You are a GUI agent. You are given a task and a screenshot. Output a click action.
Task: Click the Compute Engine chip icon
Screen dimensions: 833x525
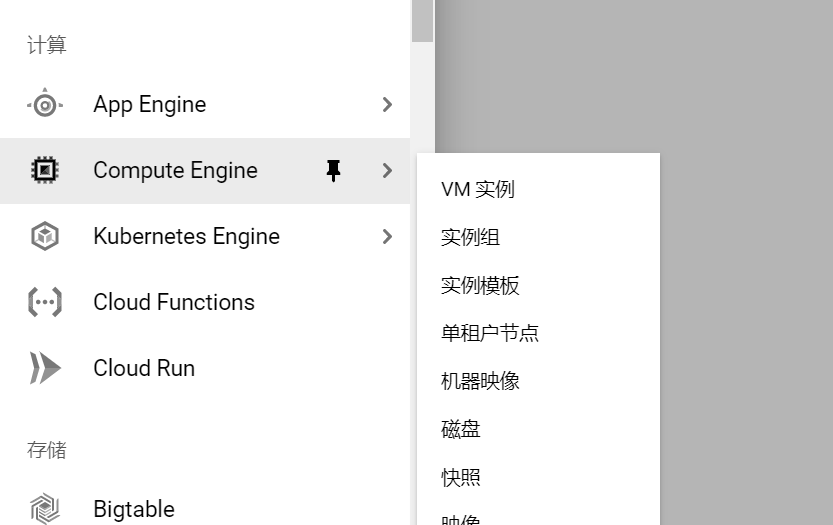click(45, 171)
